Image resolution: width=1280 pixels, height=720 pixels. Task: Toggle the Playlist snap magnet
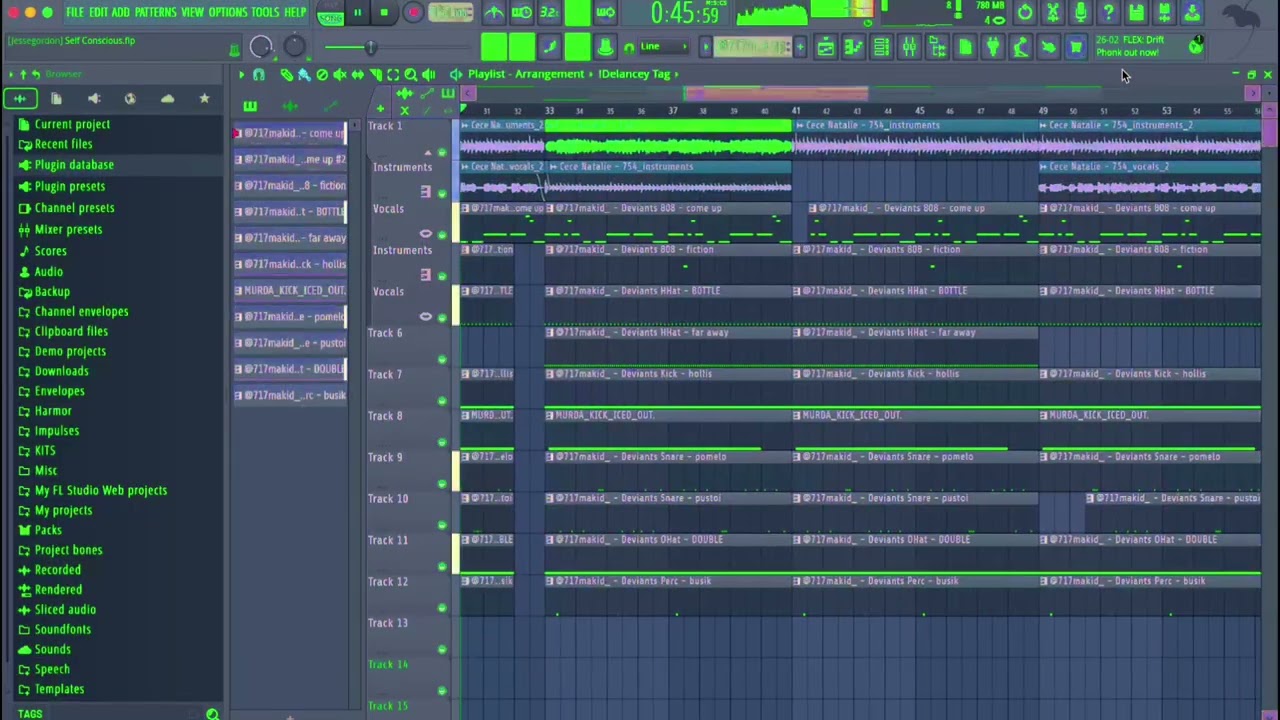(x=258, y=74)
